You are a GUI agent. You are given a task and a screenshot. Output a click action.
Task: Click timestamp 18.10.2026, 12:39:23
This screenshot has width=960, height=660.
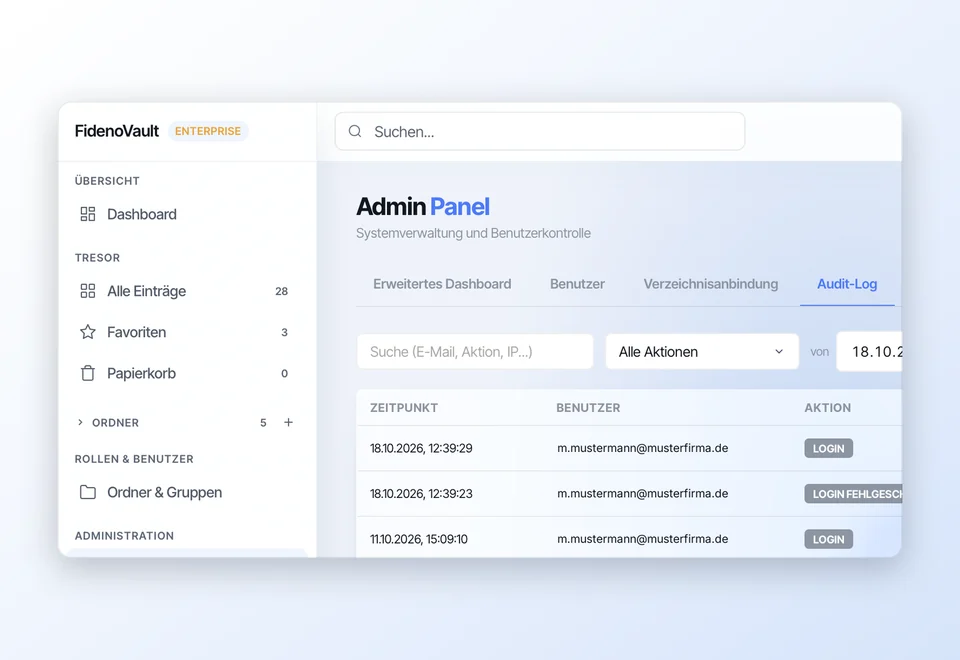click(x=421, y=493)
